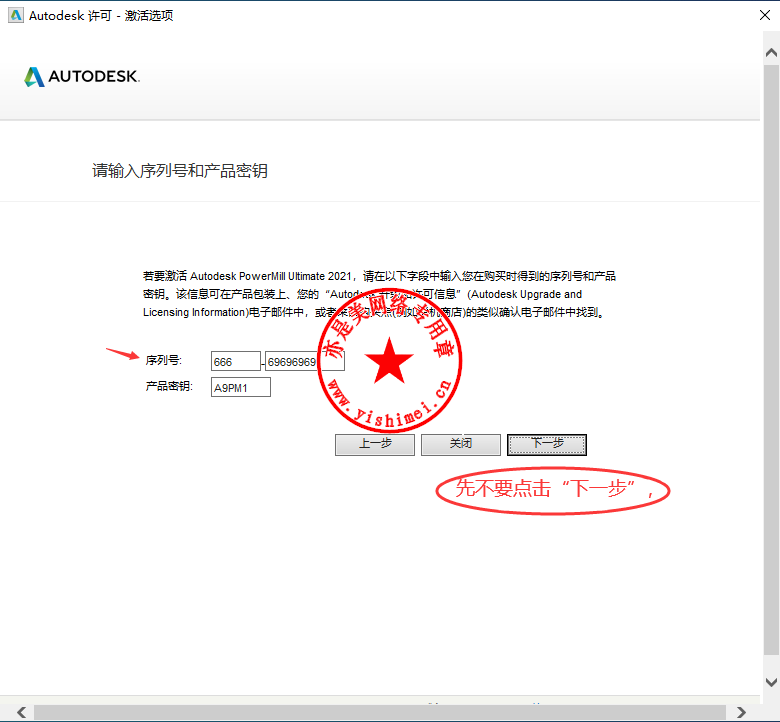780x722 pixels.
Task: Click the vertical scrollbar down arrow
Action: click(771, 682)
